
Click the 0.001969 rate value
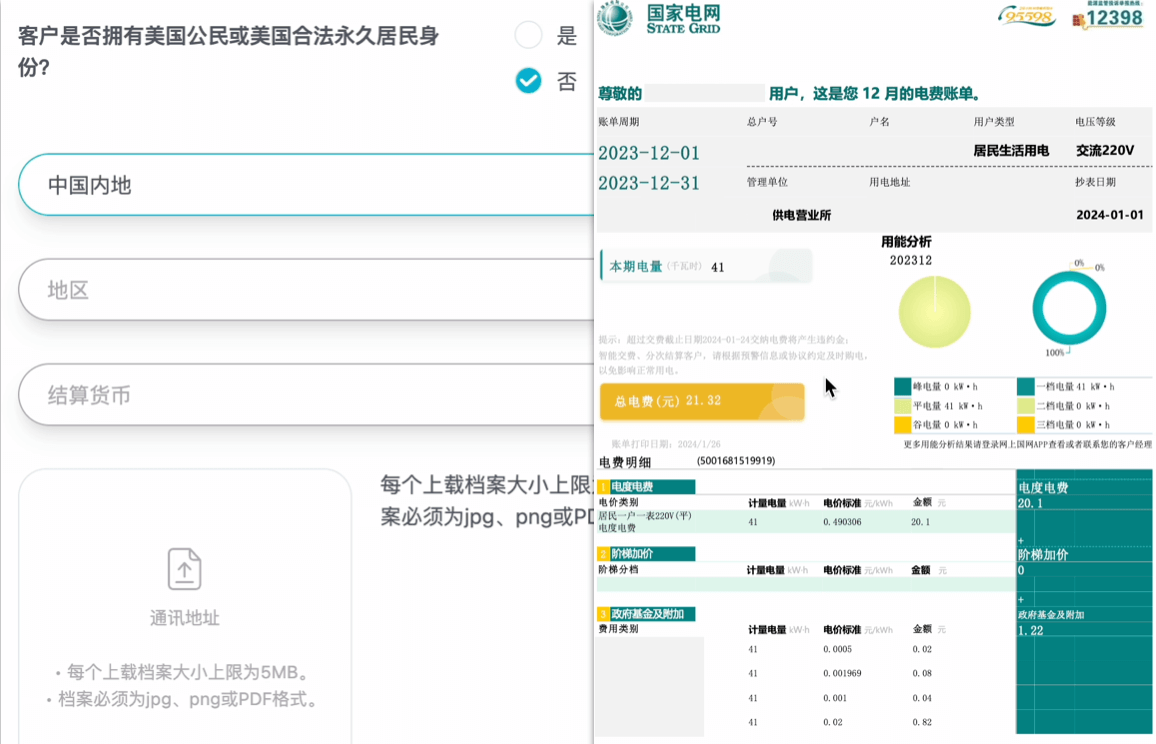click(842, 673)
